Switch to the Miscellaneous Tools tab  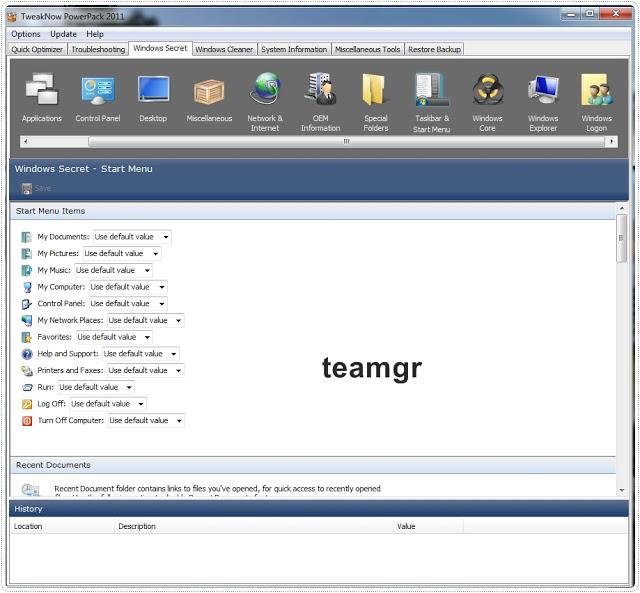[x=368, y=49]
